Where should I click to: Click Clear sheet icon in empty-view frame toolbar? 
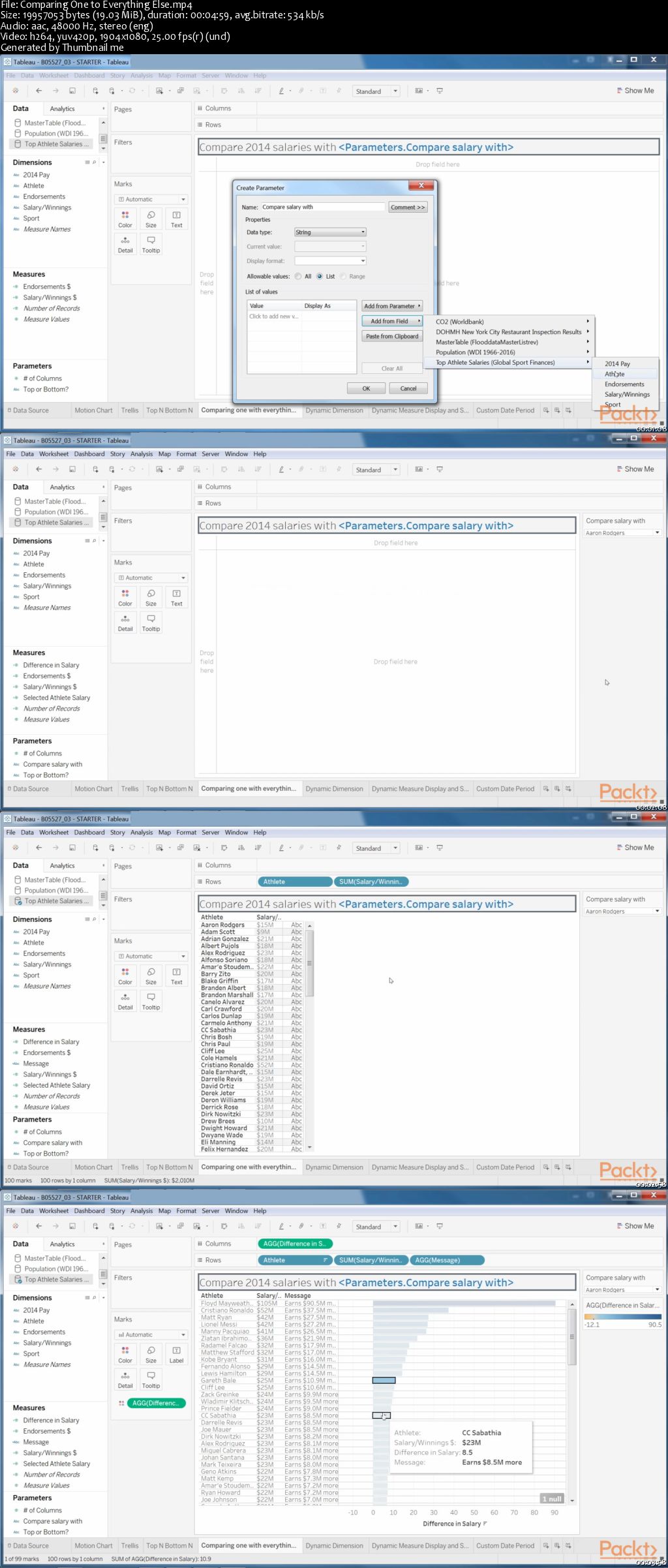tap(197, 469)
